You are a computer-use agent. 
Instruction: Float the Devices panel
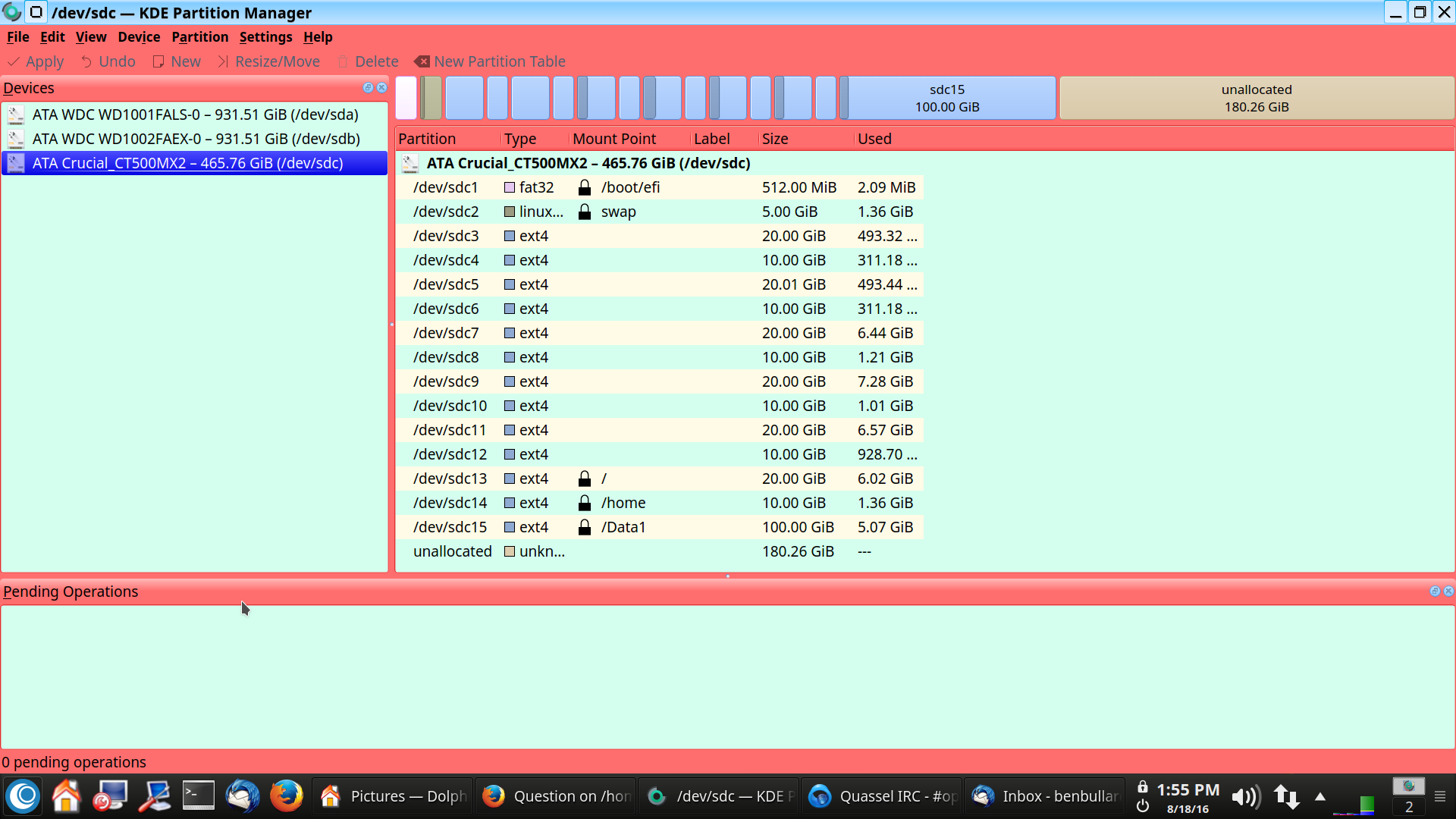368,88
